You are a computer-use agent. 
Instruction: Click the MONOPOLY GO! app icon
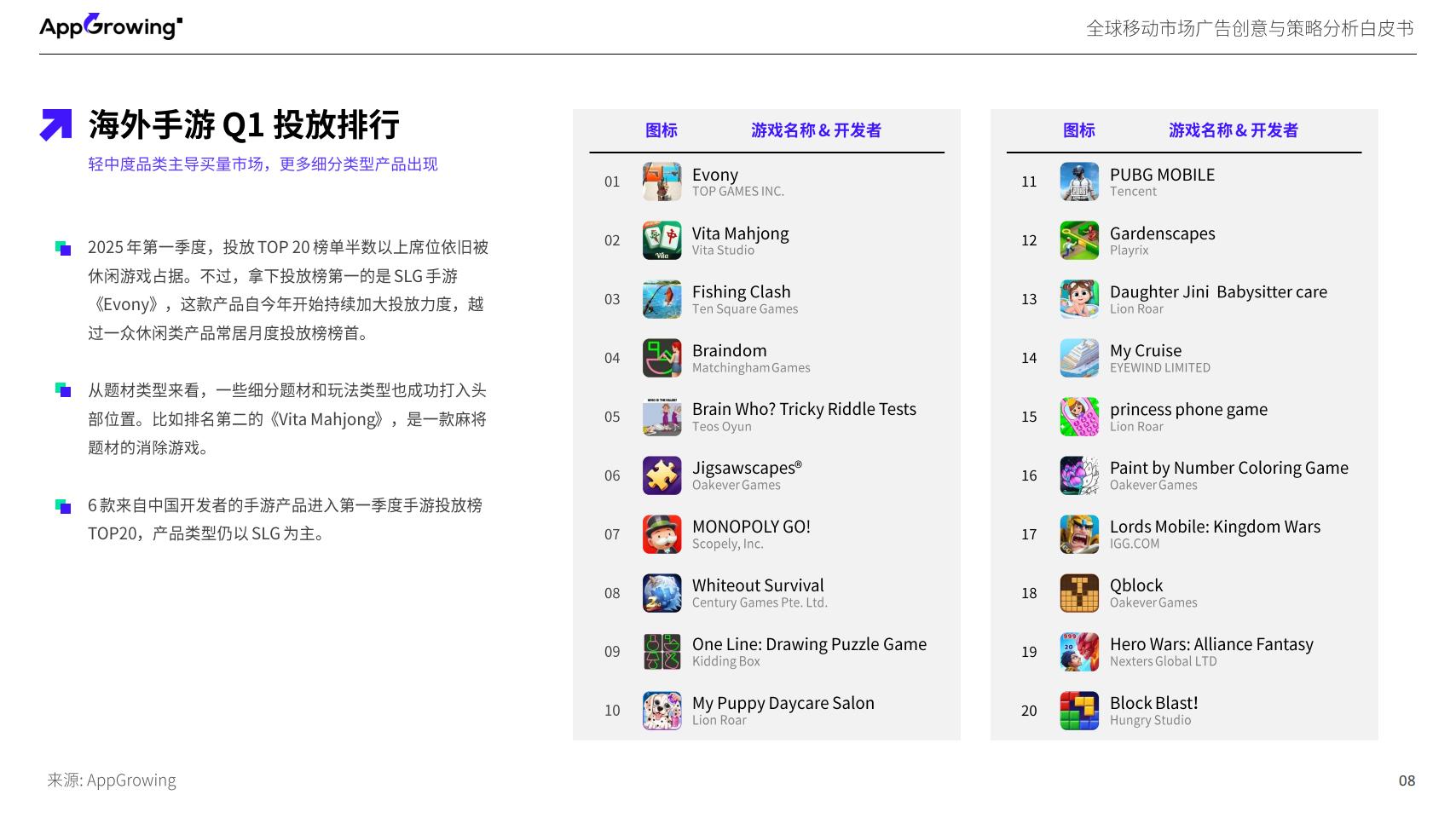(662, 534)
